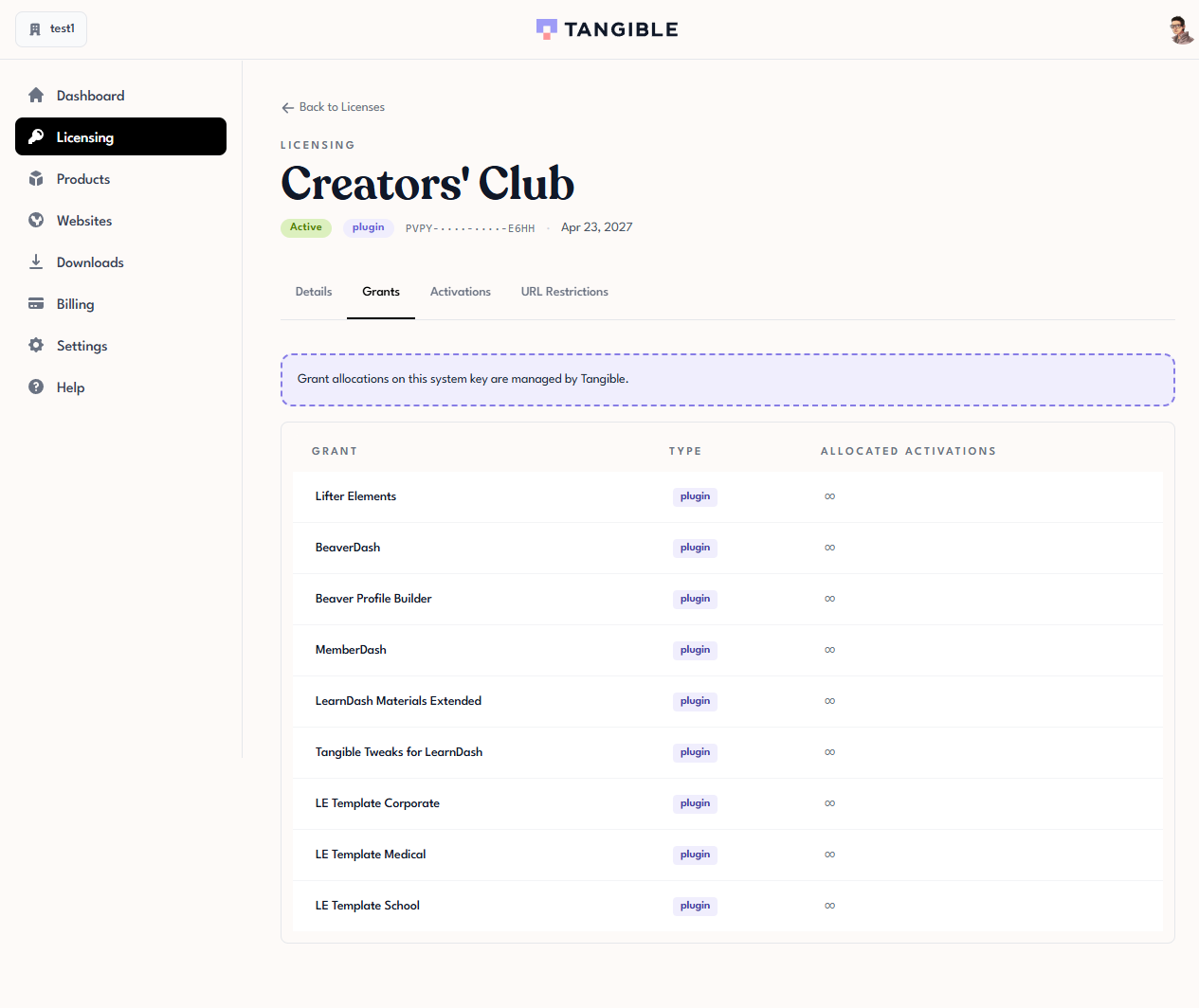Click infinity symbol in LE Template School row
1199x1008 pixels.
pyautogui.click(x=829, y=906)
